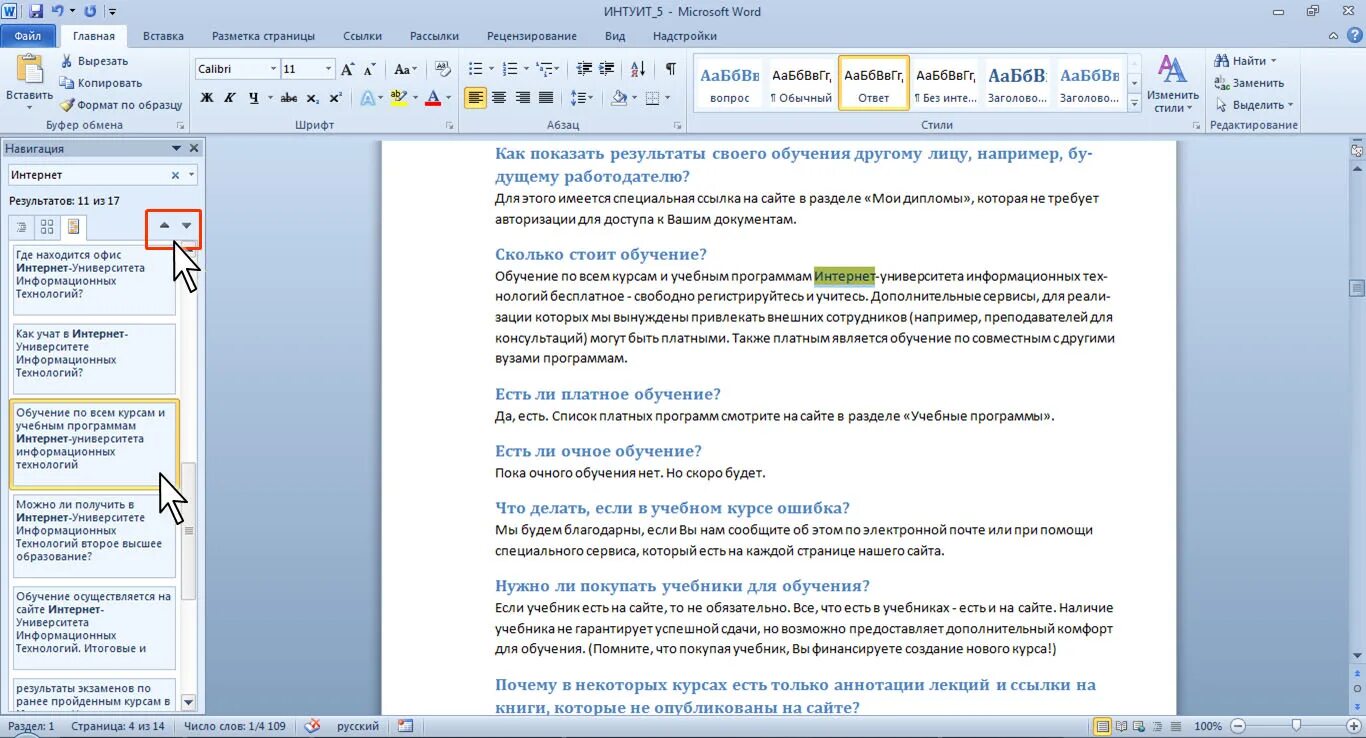
Task: Align text right
Action: [x=522, y=98]
